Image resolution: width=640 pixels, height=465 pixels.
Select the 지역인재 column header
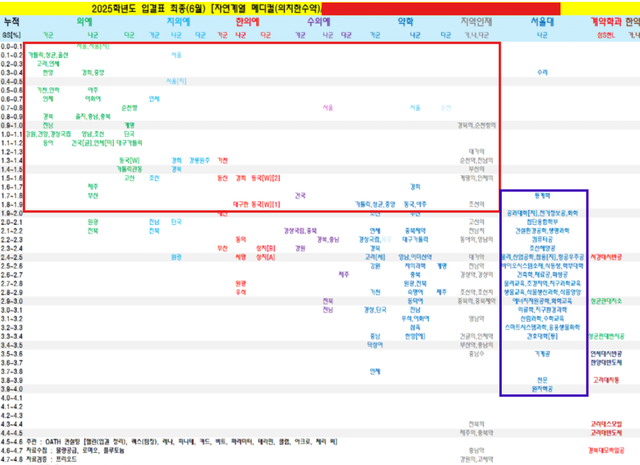(470, 19)
